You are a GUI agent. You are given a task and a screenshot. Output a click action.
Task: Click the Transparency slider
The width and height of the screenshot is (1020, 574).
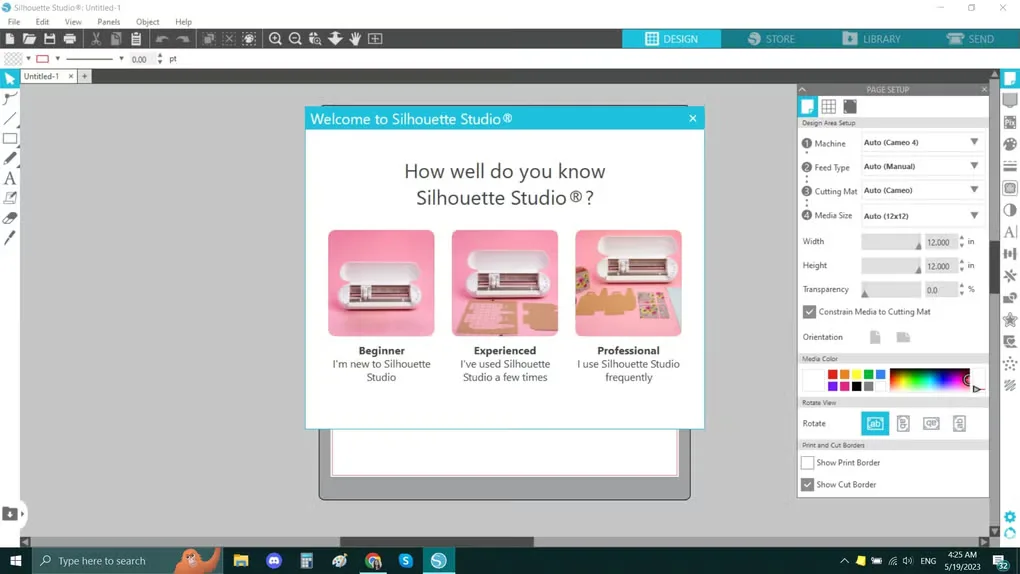pos(891,290)
